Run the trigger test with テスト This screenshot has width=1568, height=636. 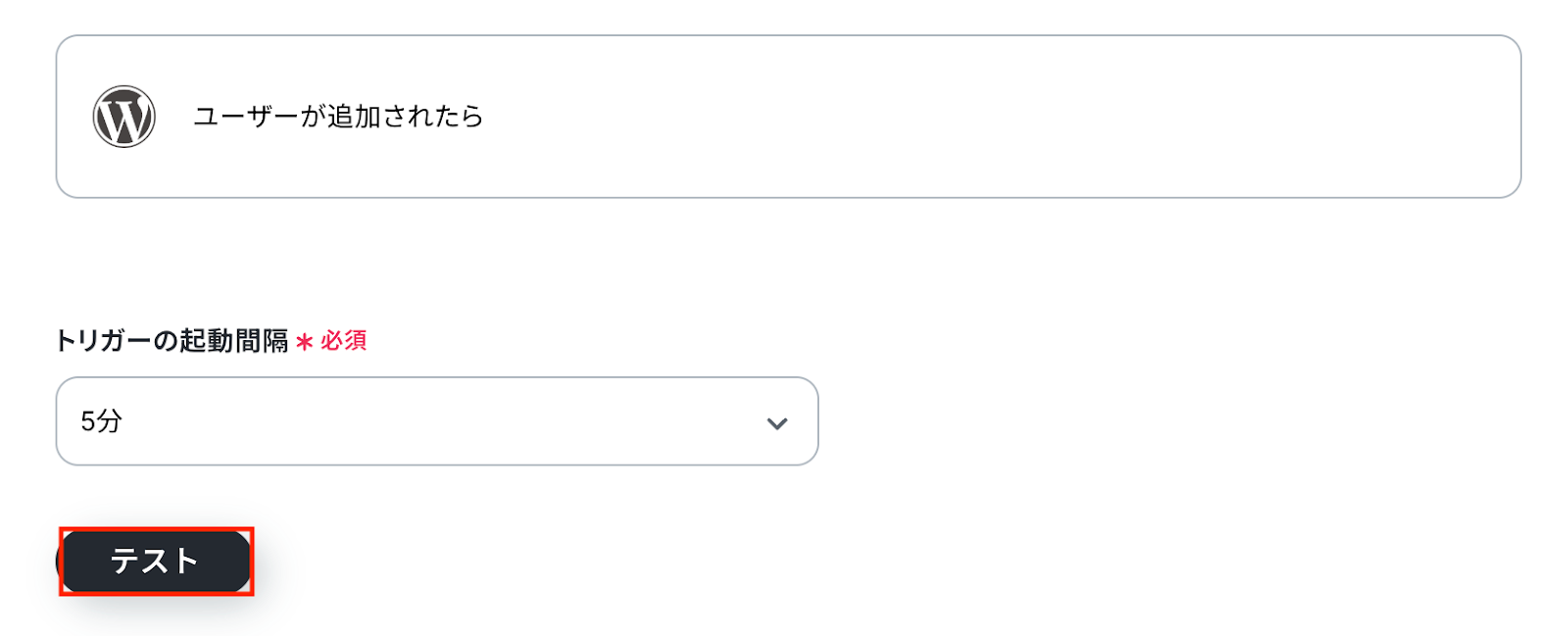[x=155, y=562]
